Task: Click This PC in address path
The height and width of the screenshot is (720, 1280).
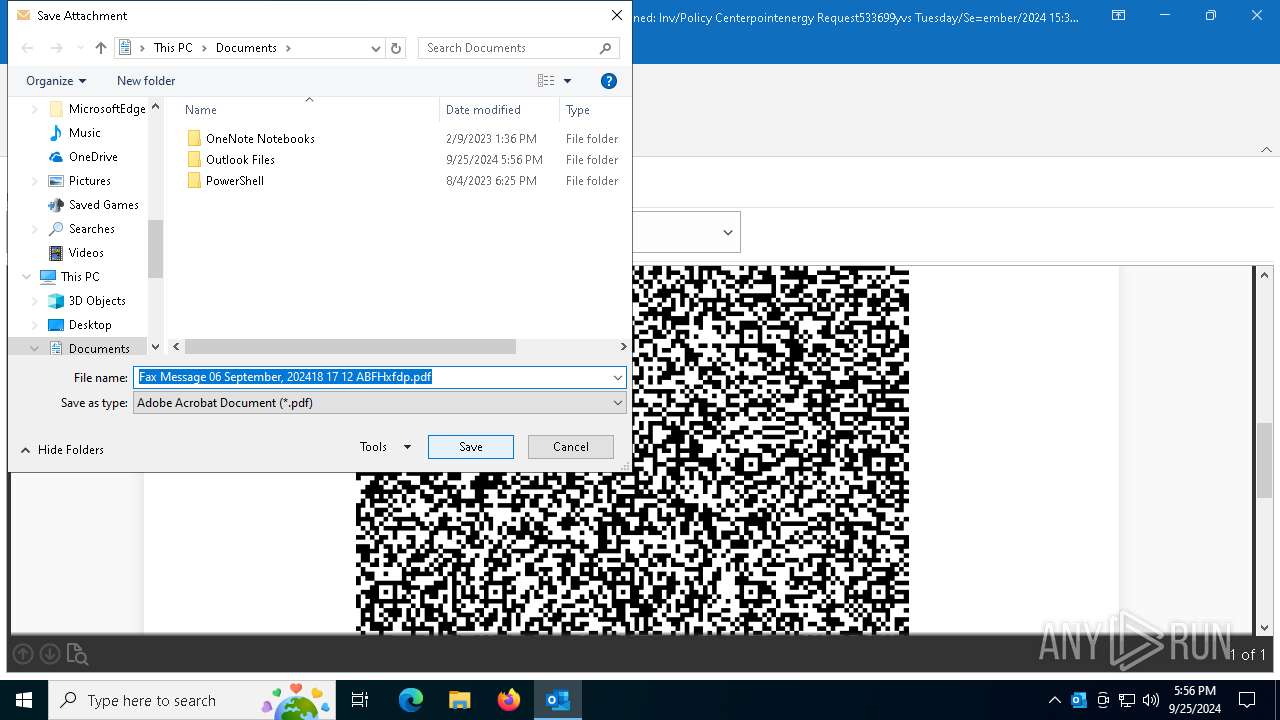Action: (173, 48)
